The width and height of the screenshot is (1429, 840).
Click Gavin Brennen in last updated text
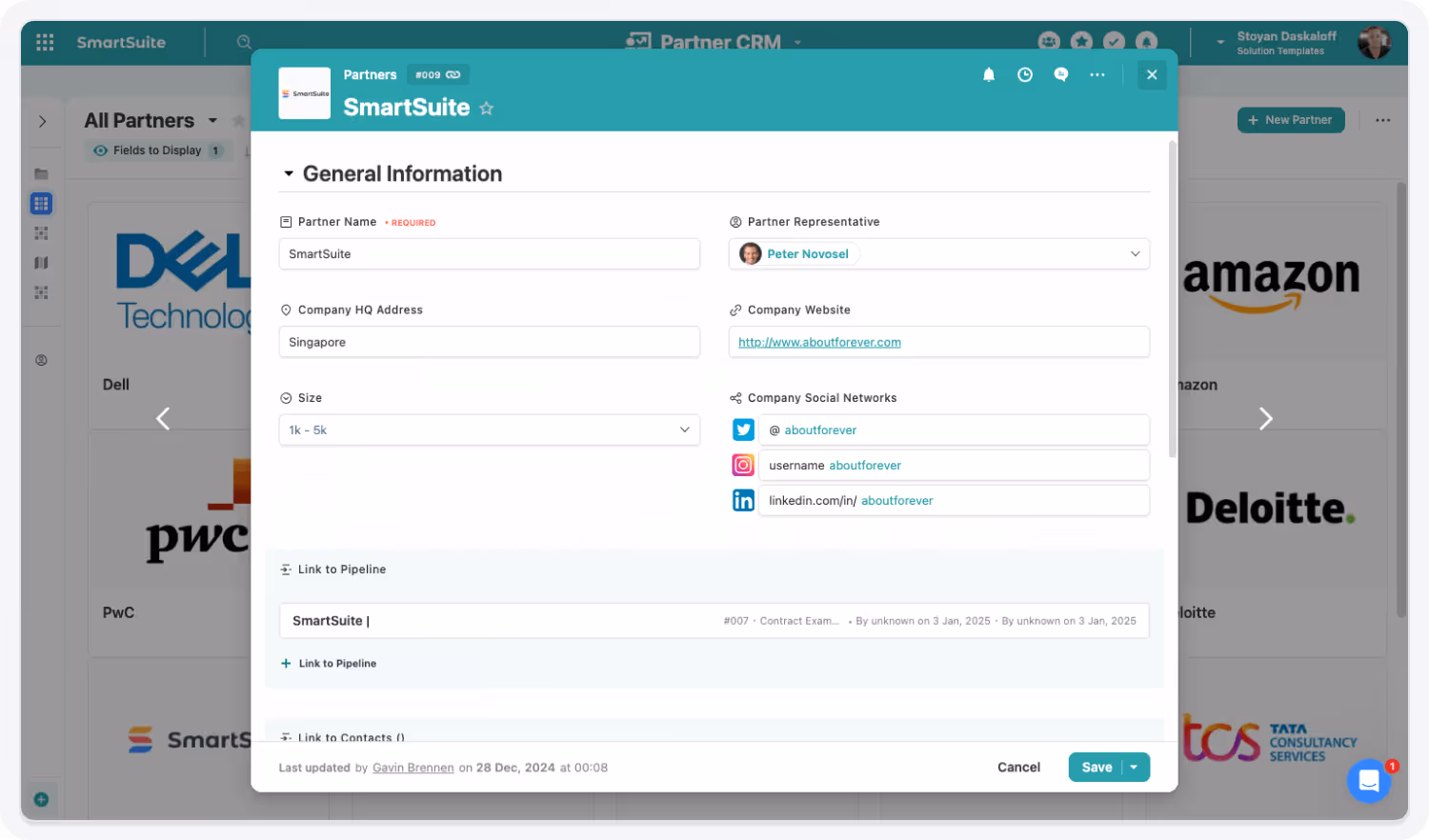tap(413, 768)
